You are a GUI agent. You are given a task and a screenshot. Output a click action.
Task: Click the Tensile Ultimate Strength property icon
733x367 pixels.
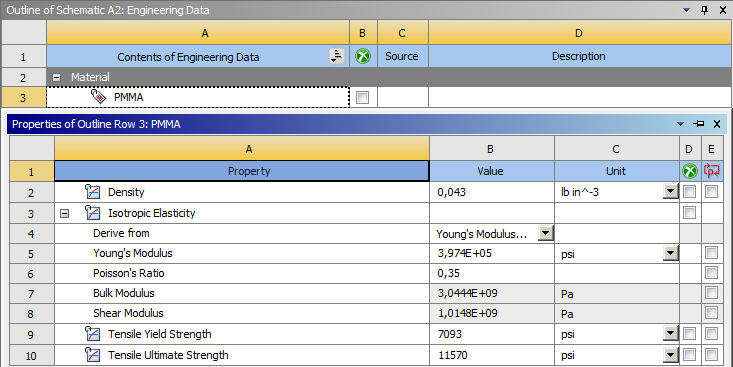tap(93, 355)
